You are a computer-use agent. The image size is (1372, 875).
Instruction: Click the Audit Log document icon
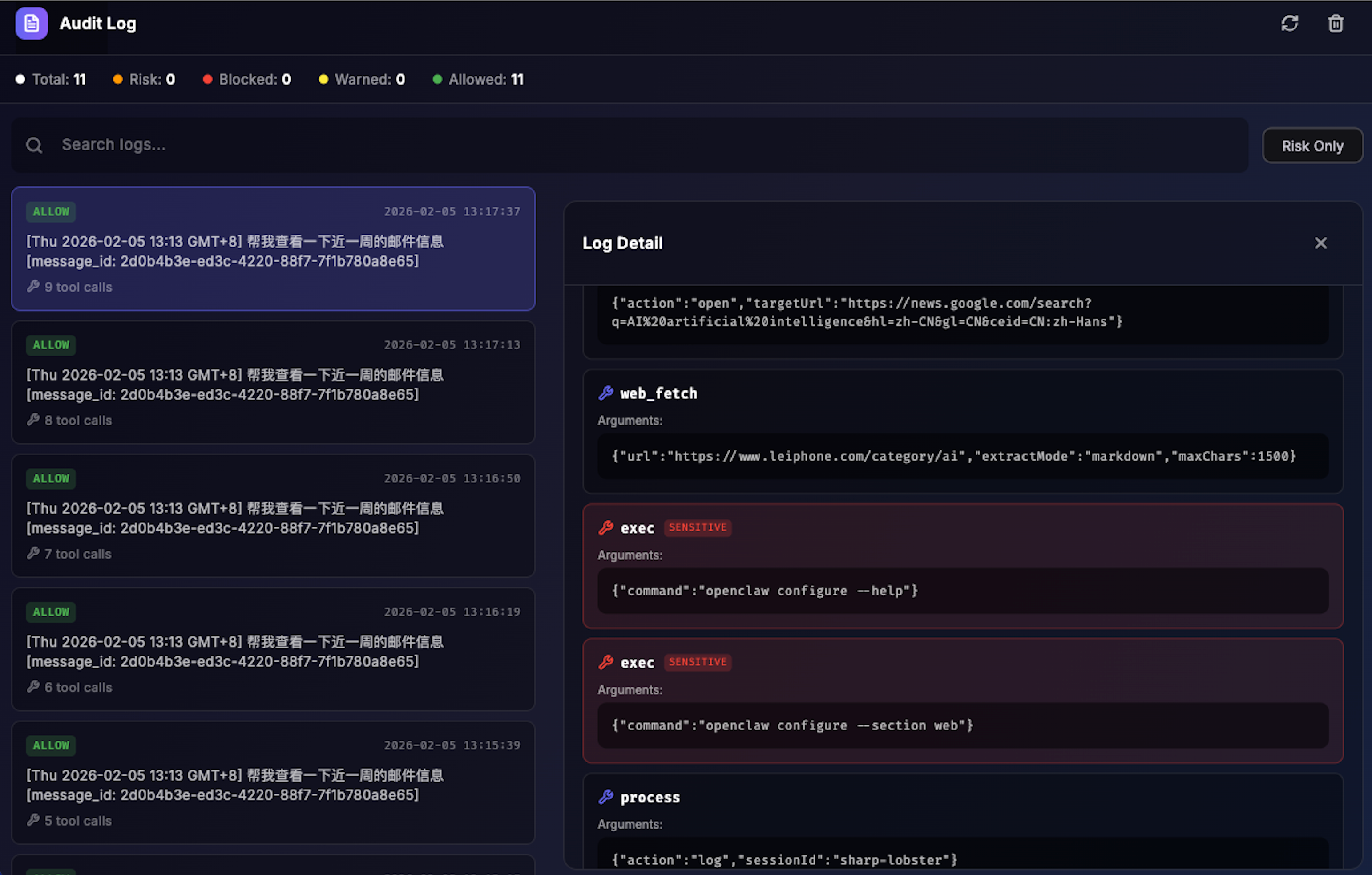[32, 24]
